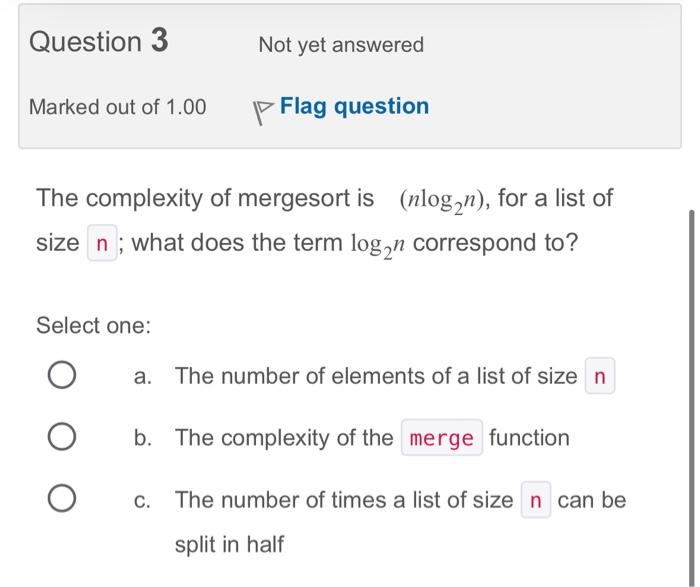Image resolution: width=700 pixels, height=587 pixels.
Task: Select radio button for option b
Action: click(x=62, y=436)
